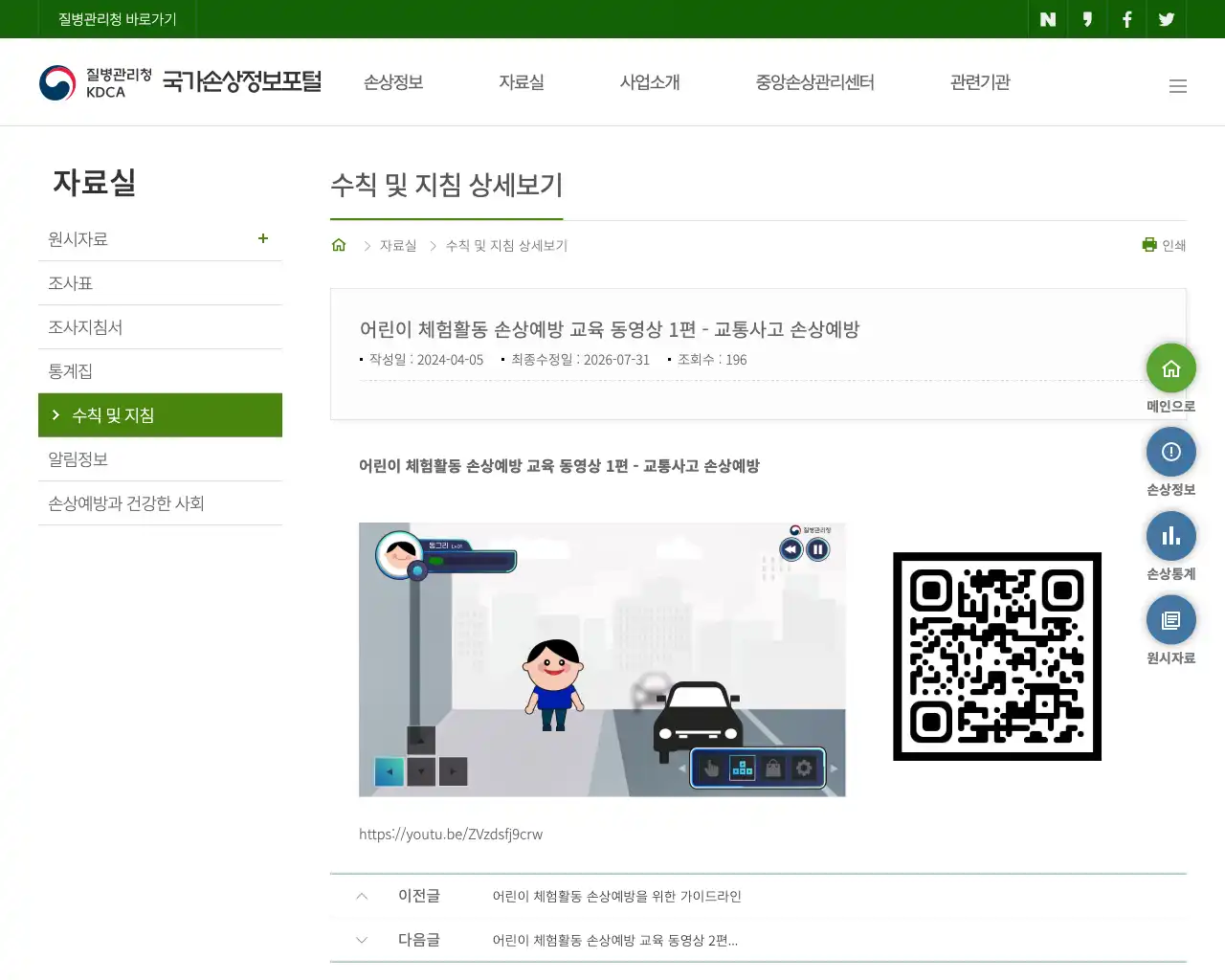
Task: Open the 관련기관 top menu
Action: click(980, 82)
